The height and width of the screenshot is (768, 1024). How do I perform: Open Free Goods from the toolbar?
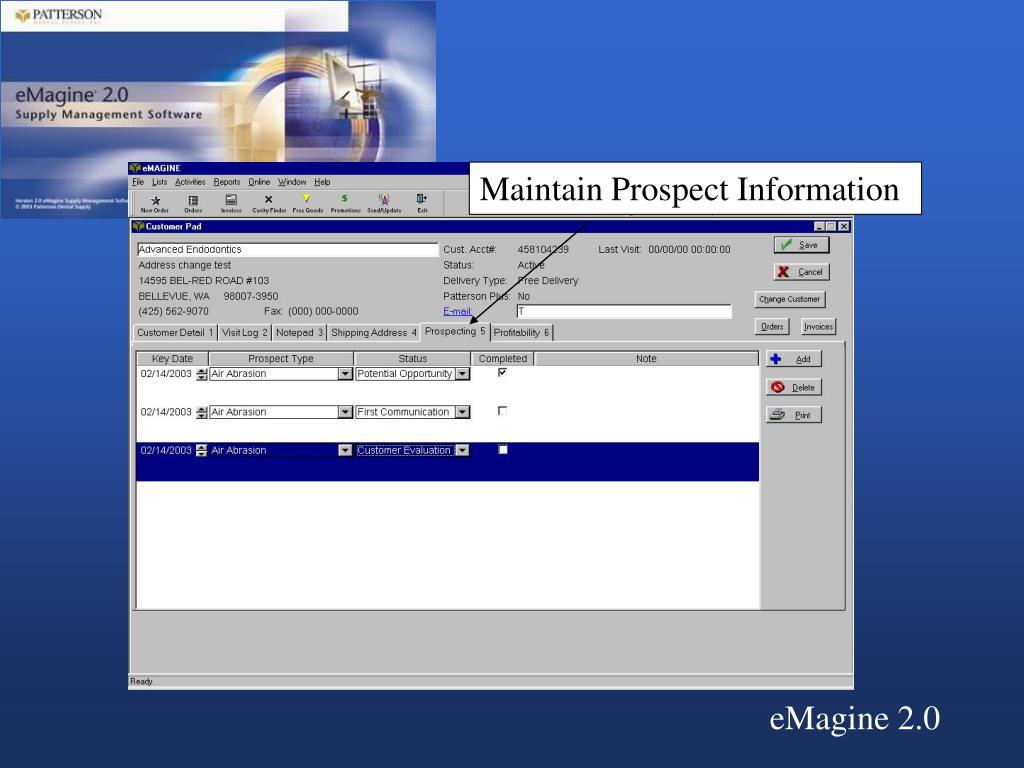[x=307, y=204]
